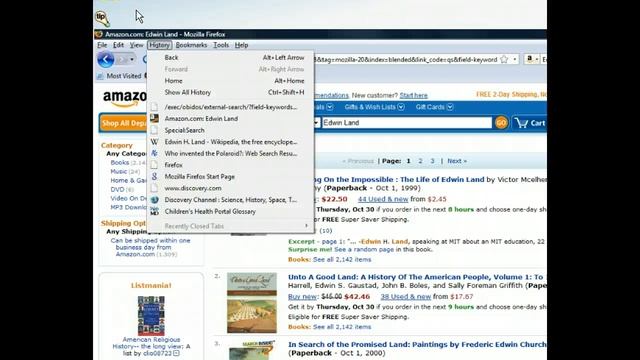Click Buy new link for $42.46 book
The width and height of the screenshot is (640, 360).
point(302,297)
